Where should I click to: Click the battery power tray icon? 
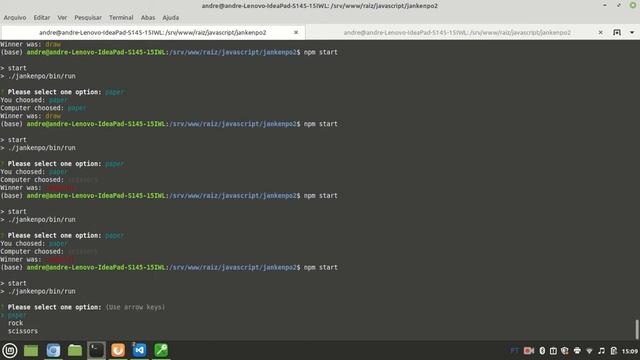pos(613,351)
